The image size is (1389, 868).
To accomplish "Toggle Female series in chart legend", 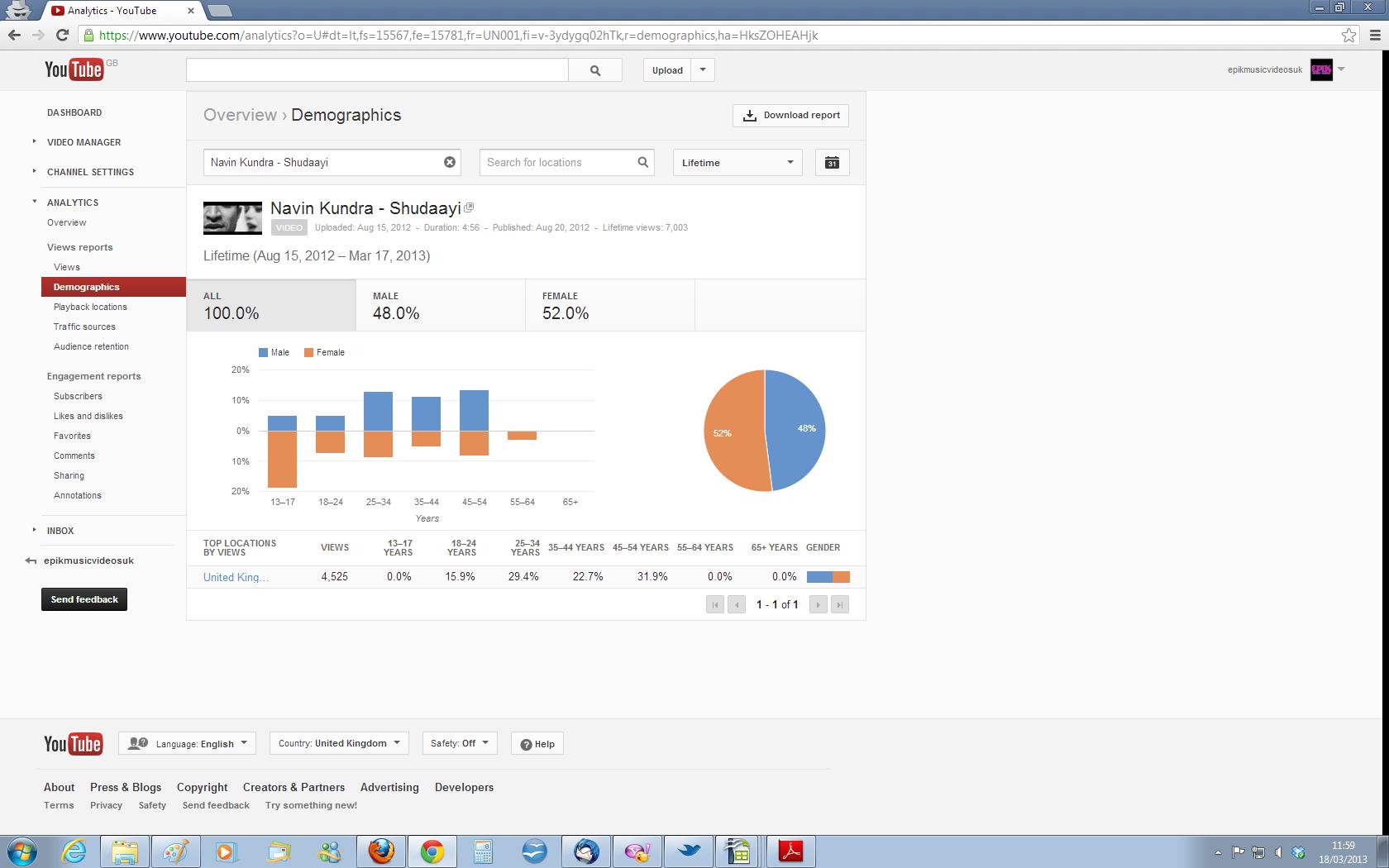I will [324, 352].
